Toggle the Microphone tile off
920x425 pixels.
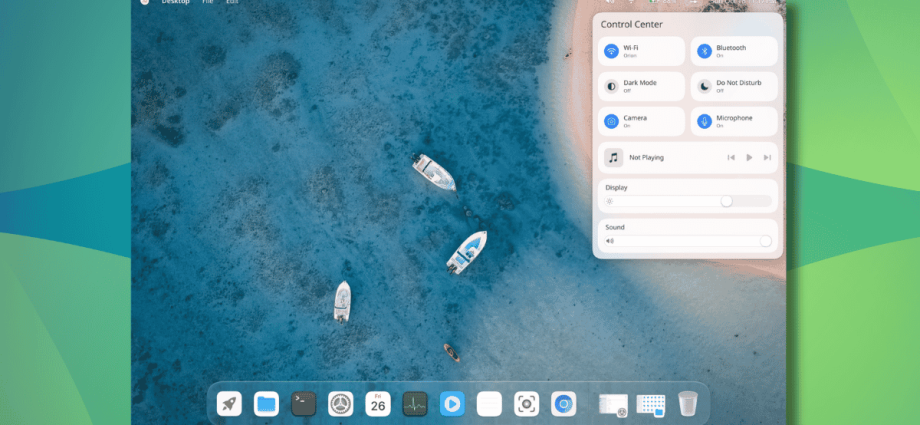pyautogui.click(x=734, y=122)
